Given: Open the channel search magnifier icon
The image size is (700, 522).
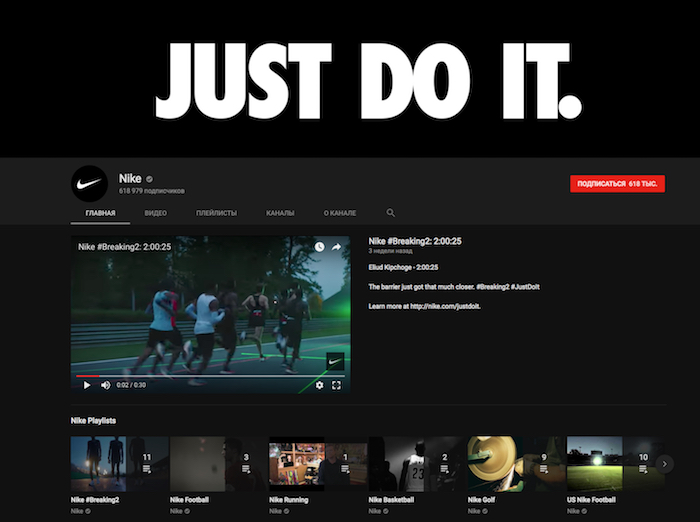Looking at the screenshot, I should click(x=391, y=213).
